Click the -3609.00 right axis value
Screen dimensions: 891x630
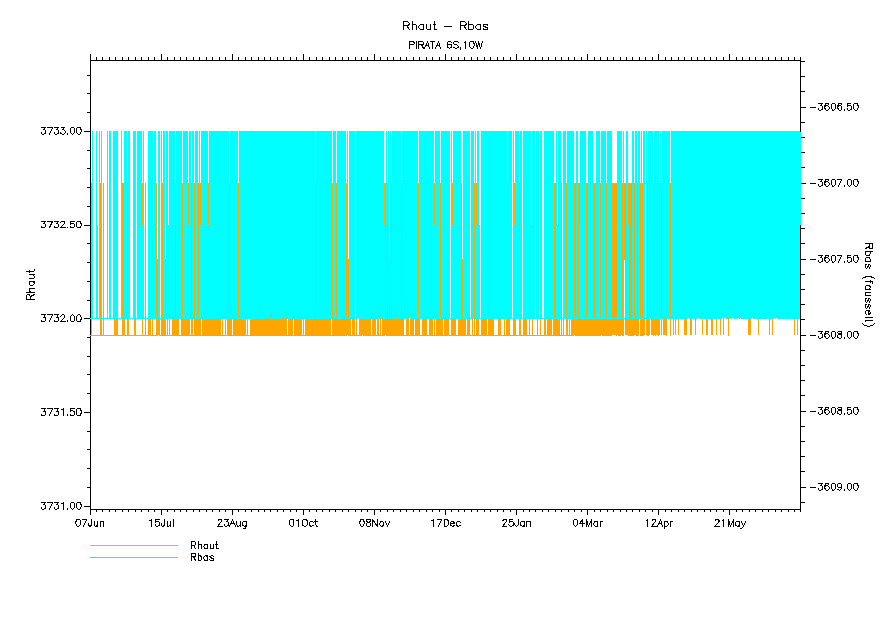pyautogui.click(x=835, y=487)
